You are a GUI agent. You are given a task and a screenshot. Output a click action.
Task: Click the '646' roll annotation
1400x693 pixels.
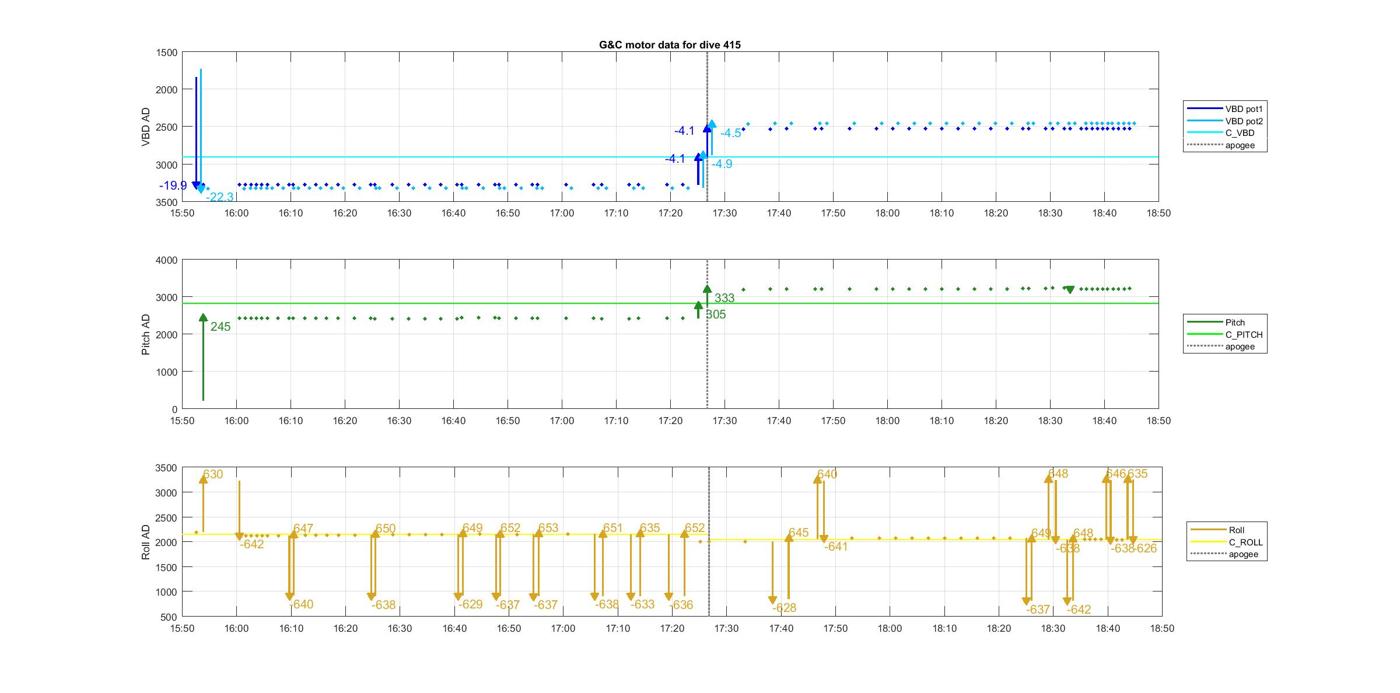(1116, 474)
